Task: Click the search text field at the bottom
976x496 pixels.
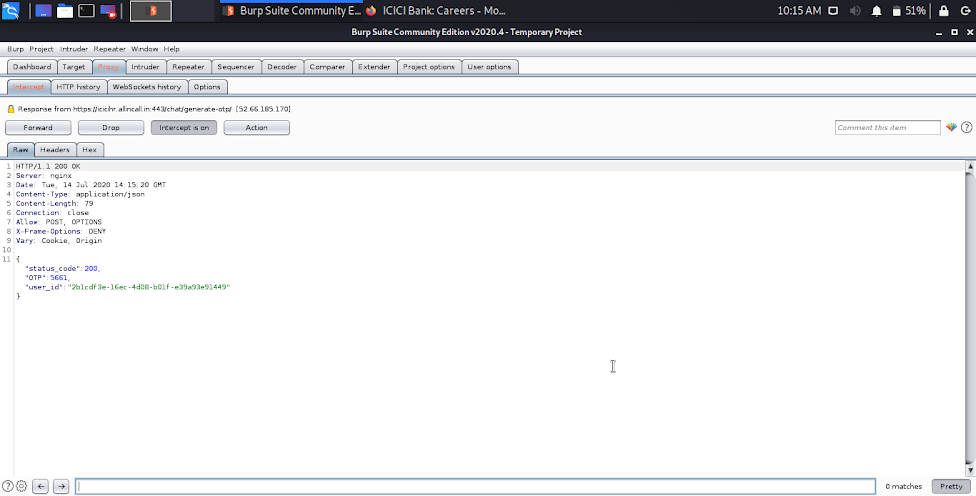Action: point(476,486)
